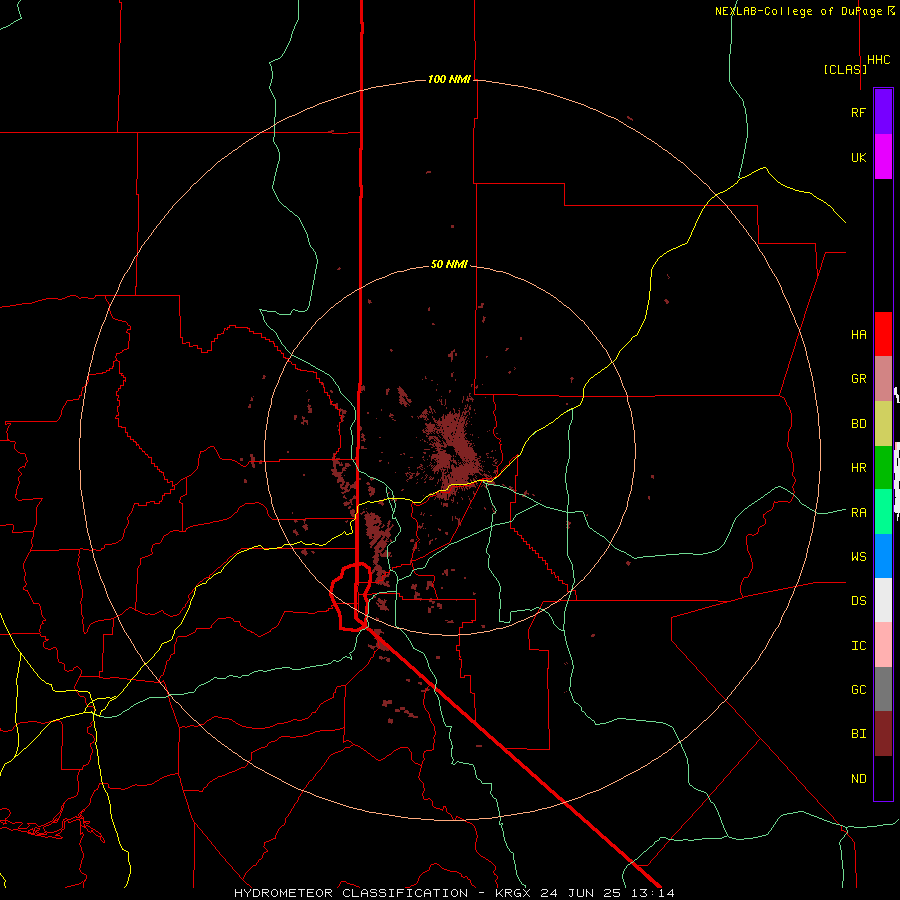900x900 pixels.
Task: Click the blue WS legend swatch
Action: 883,556
